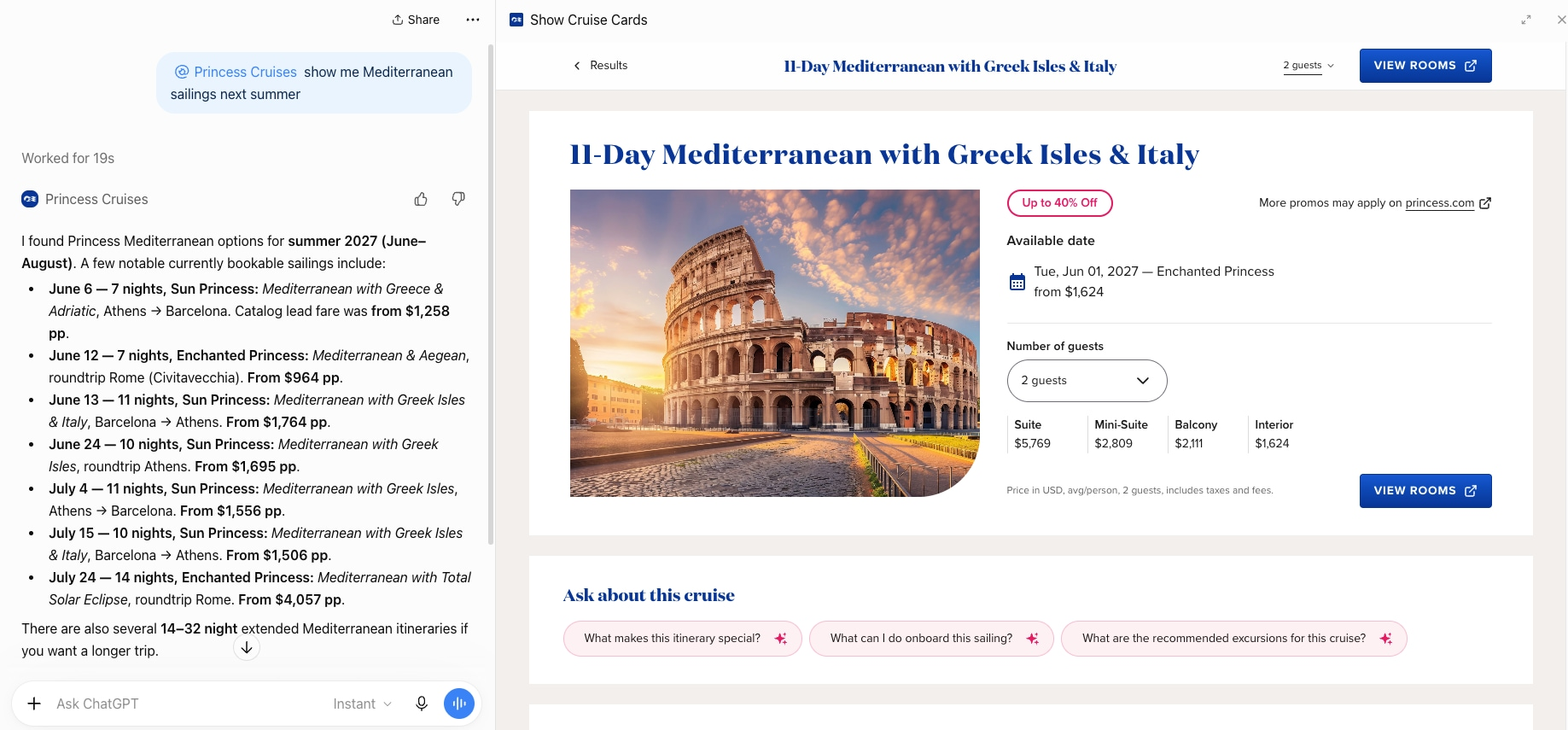Viewport: 1568px width, 730px height.
Task: Open the 2 guests dropdown in header
Action: (1309, 66)
